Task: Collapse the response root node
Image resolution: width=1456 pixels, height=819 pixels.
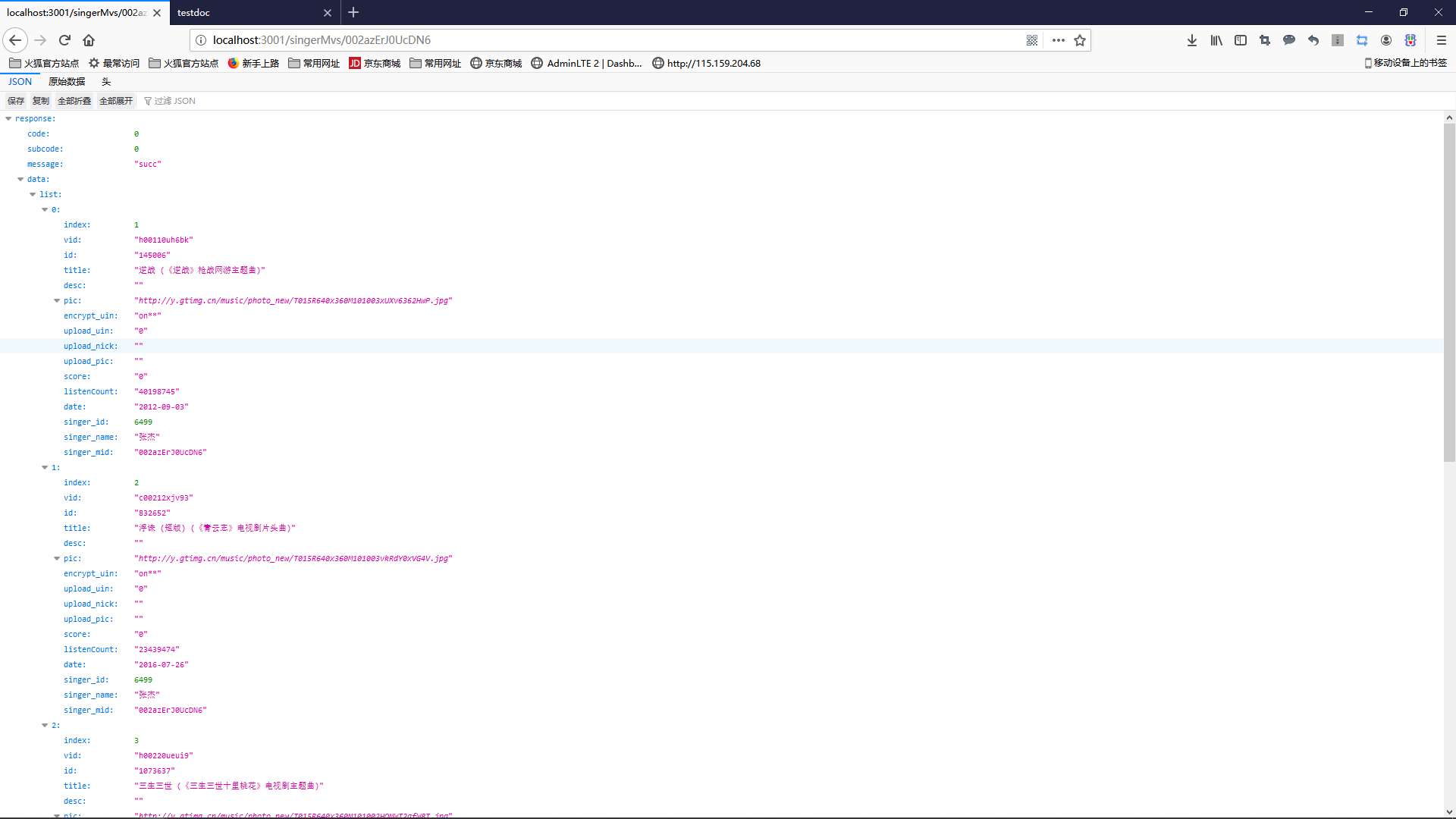Action: (8, 119)
